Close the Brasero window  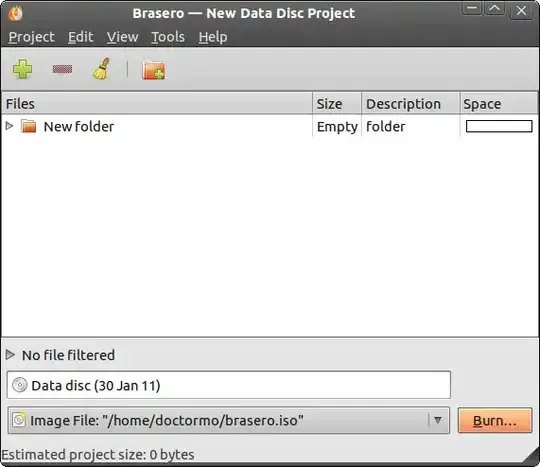(521, 10)
